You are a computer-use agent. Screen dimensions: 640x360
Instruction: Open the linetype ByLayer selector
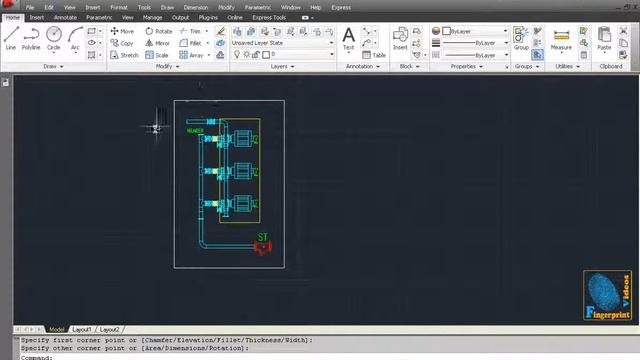click(x=475, y=55)
